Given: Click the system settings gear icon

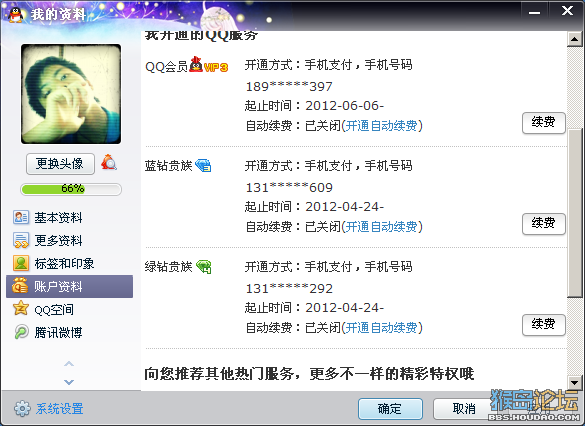Looking at the screenshot, I should coord(22,408).
